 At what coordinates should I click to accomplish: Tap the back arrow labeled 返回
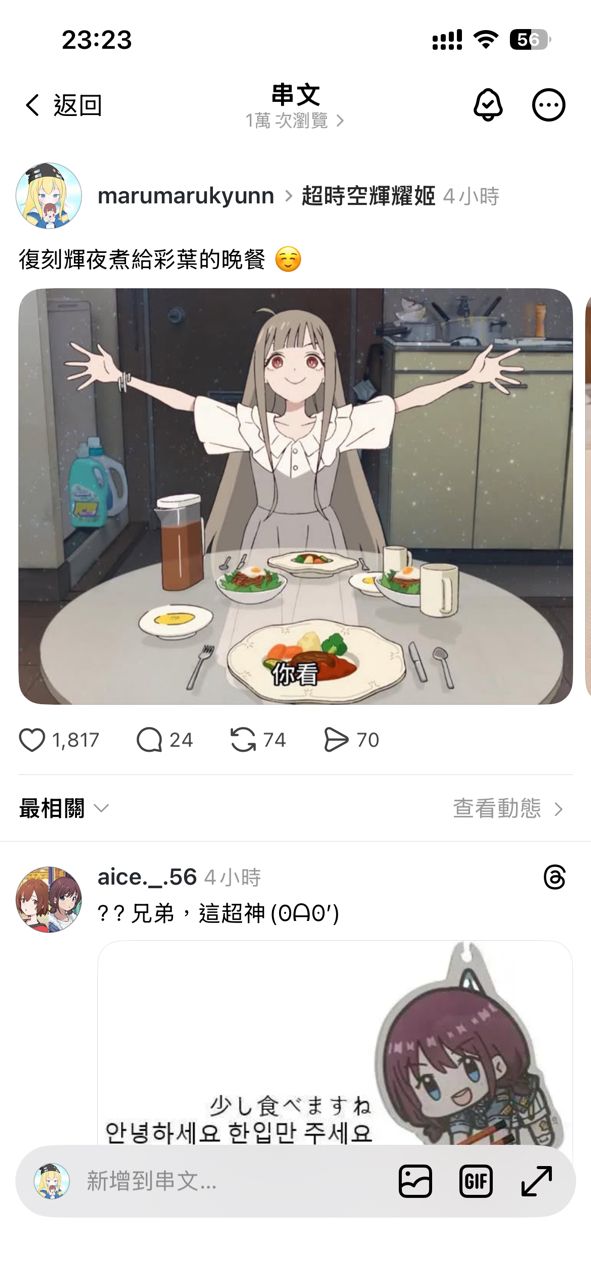pos(63,105)
